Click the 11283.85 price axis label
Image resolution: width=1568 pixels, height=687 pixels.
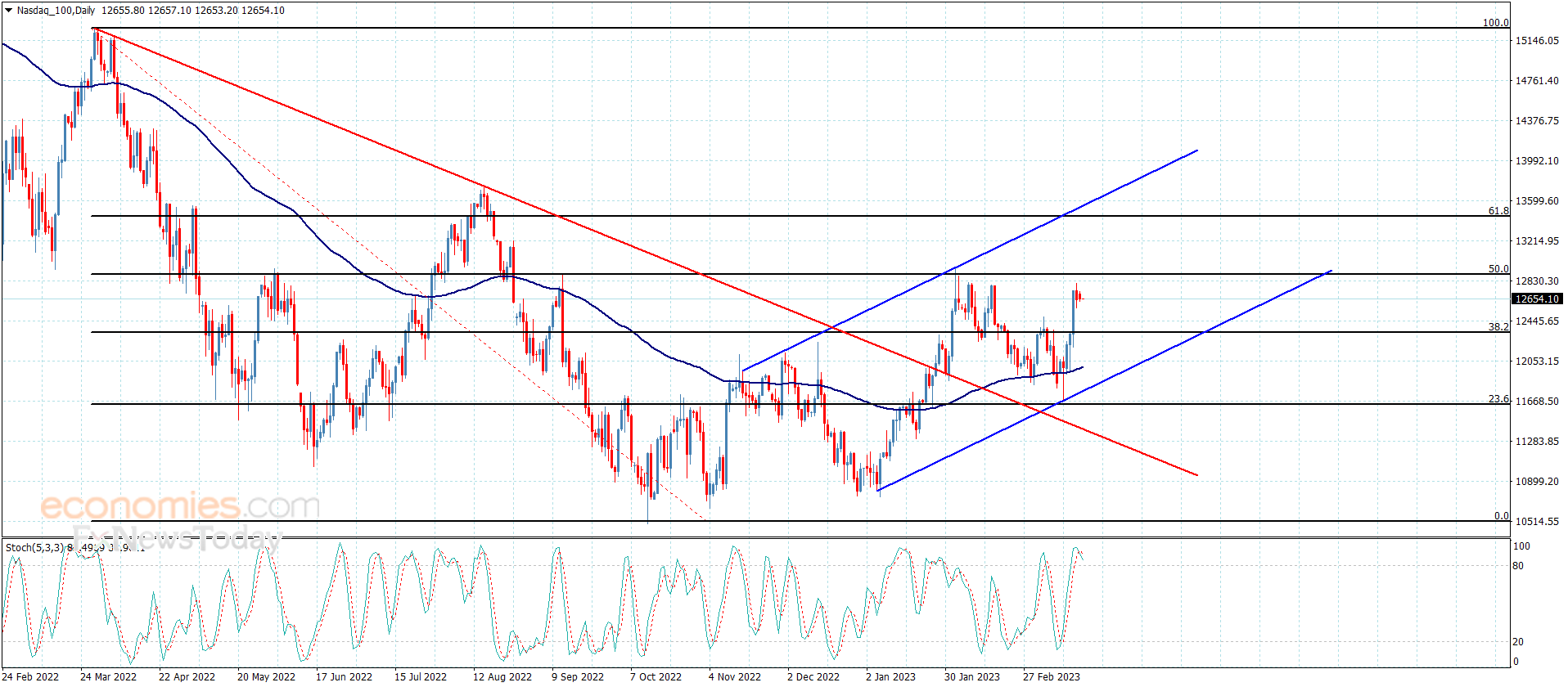click(x=1537, y=442)
